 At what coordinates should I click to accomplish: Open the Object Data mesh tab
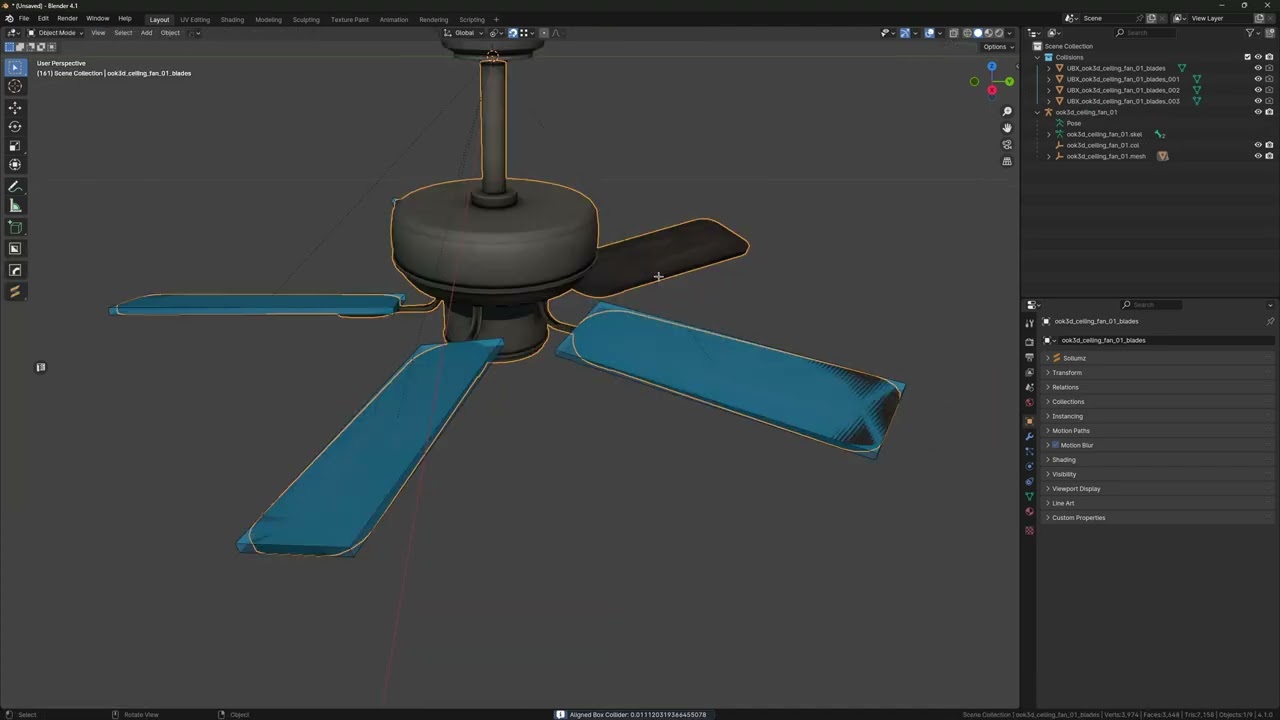click(1029, 496)
